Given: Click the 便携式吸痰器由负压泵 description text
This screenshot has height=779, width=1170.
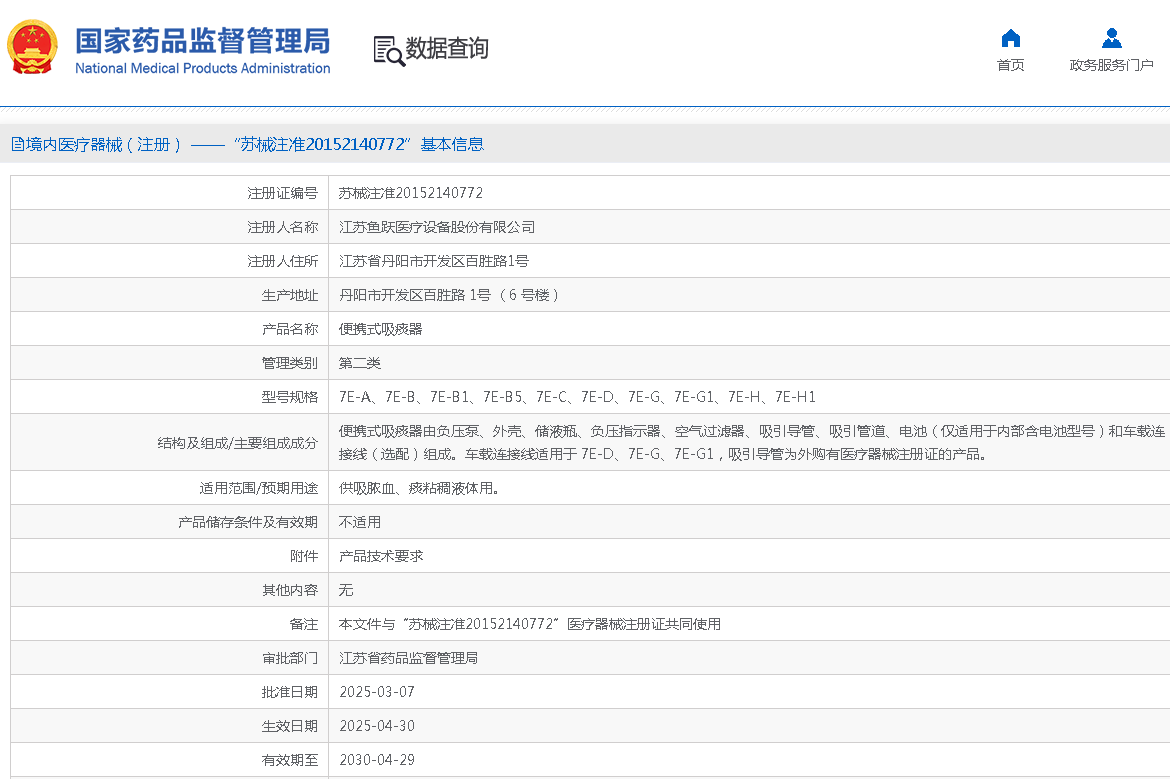Looking at the screenshot, I should point(752,442).
